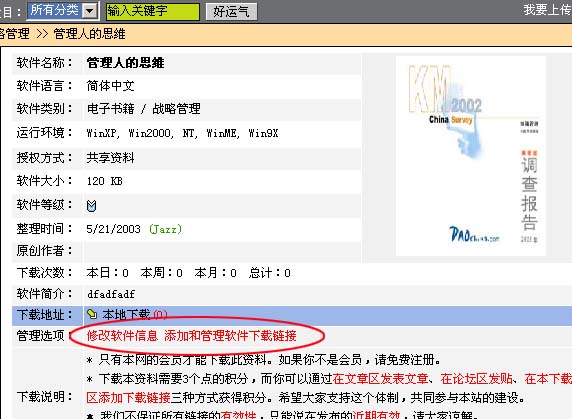Click the 管理人的思维 software title text
The width and height of the screenshot is (572, 419).
pyautogui.click(x=125, y=63)
